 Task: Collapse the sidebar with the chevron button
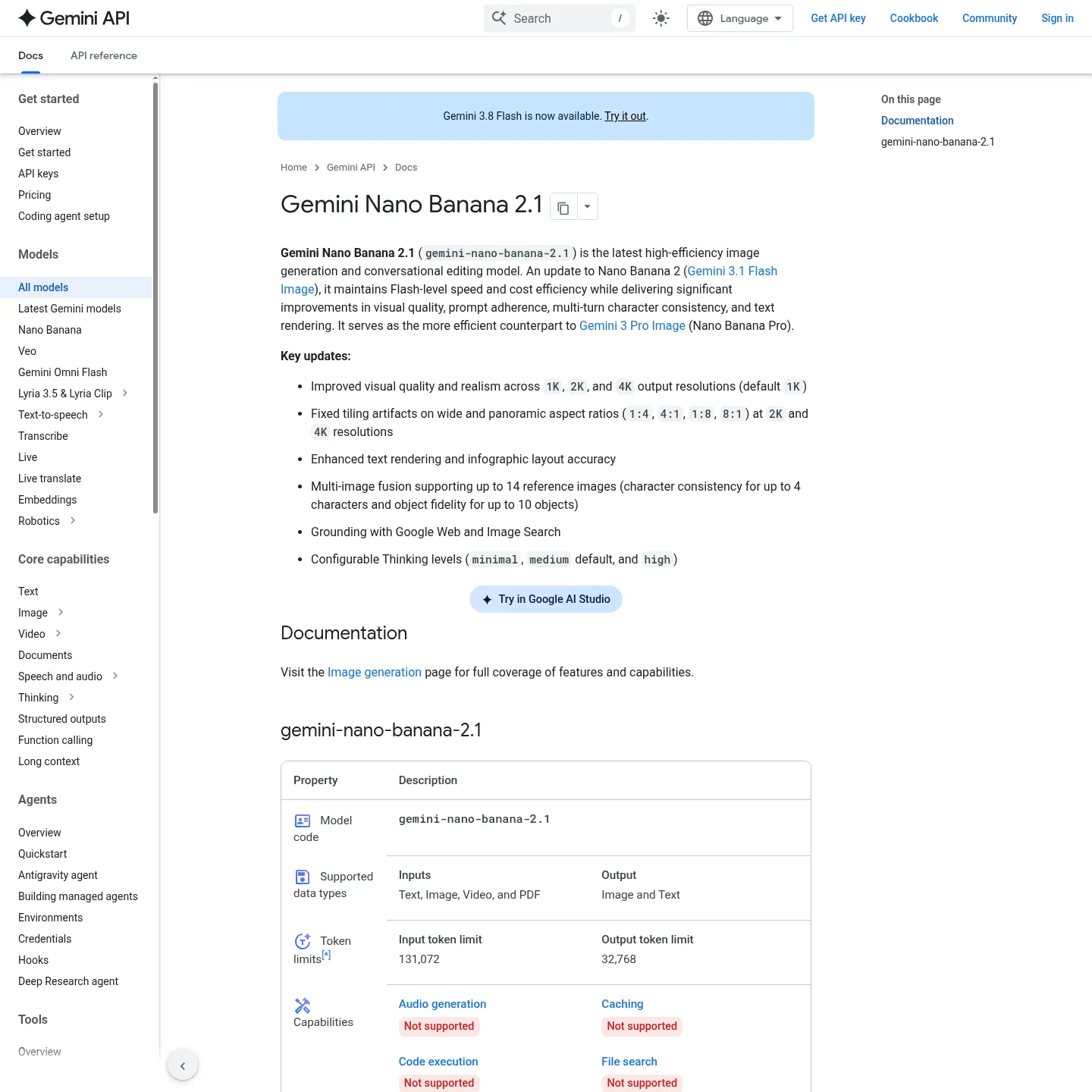[183, 1065]
